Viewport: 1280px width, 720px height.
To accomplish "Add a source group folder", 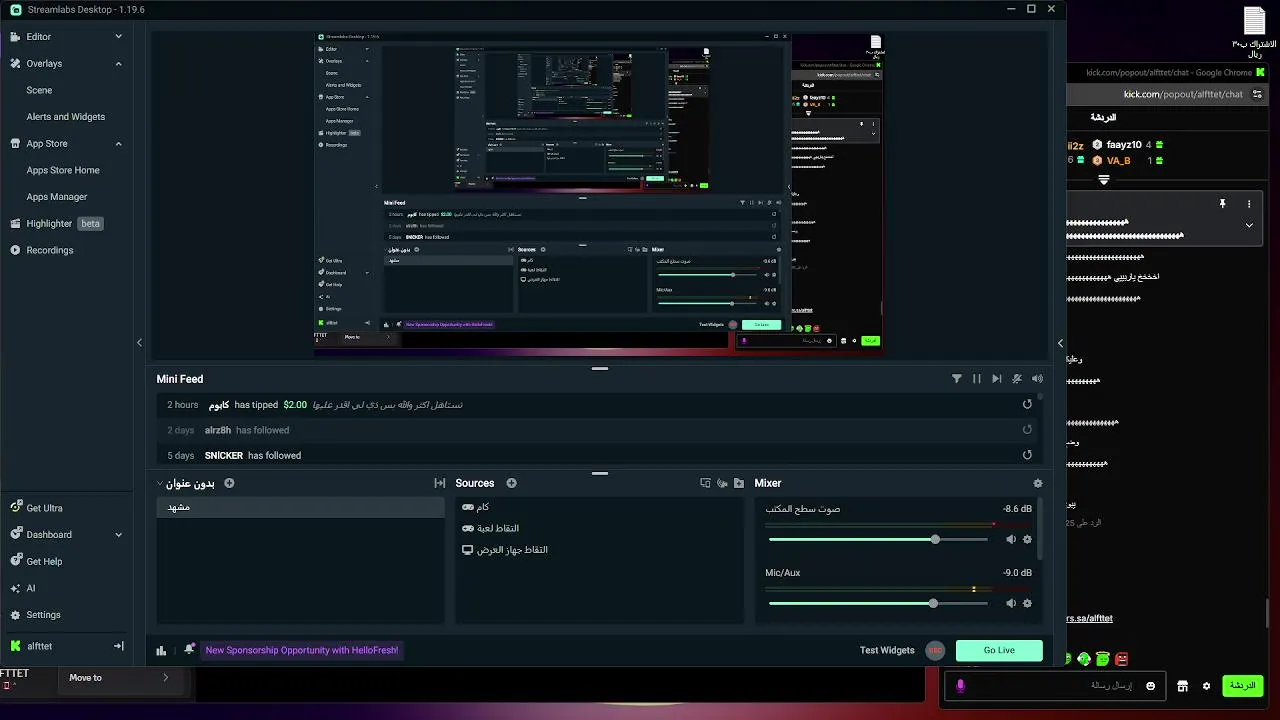I will 739,483.
